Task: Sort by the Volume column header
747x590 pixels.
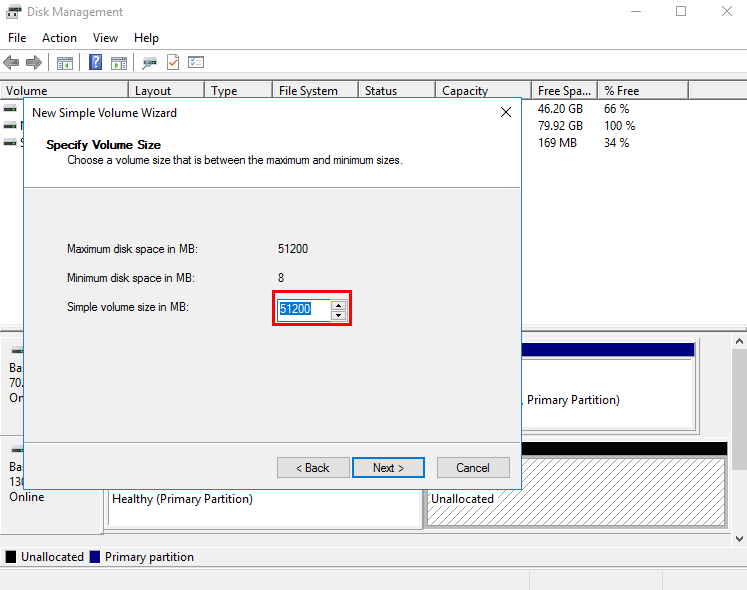Action: pos(64,91)
